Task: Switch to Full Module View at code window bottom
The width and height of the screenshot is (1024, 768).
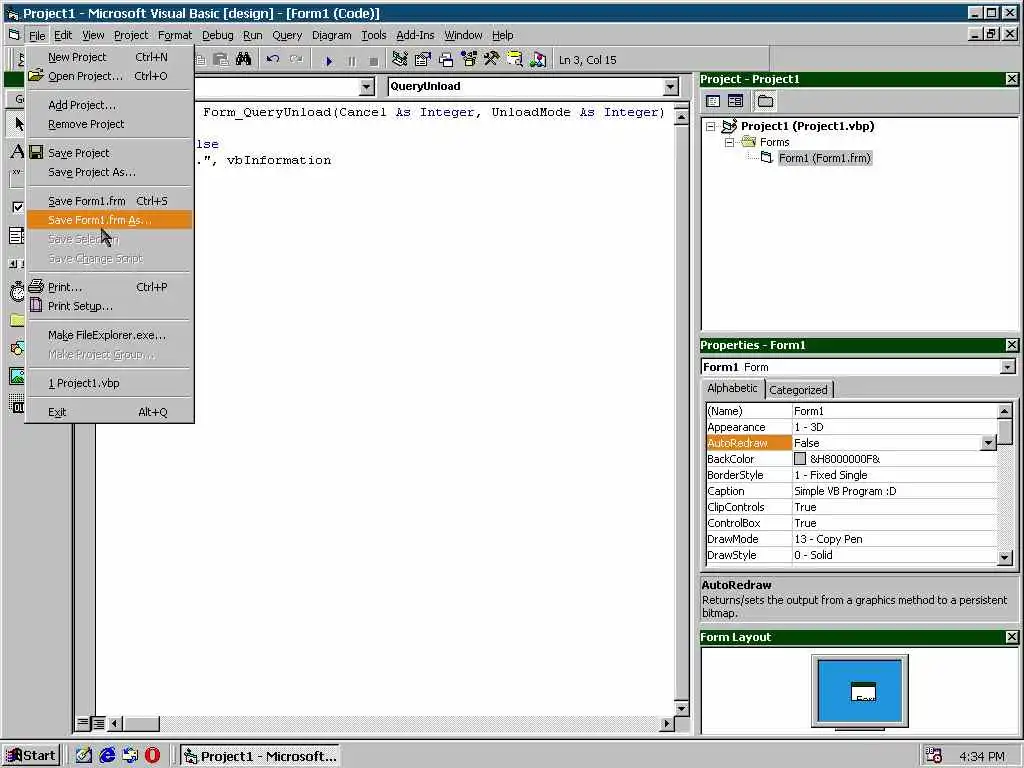Action: point(99,723)
